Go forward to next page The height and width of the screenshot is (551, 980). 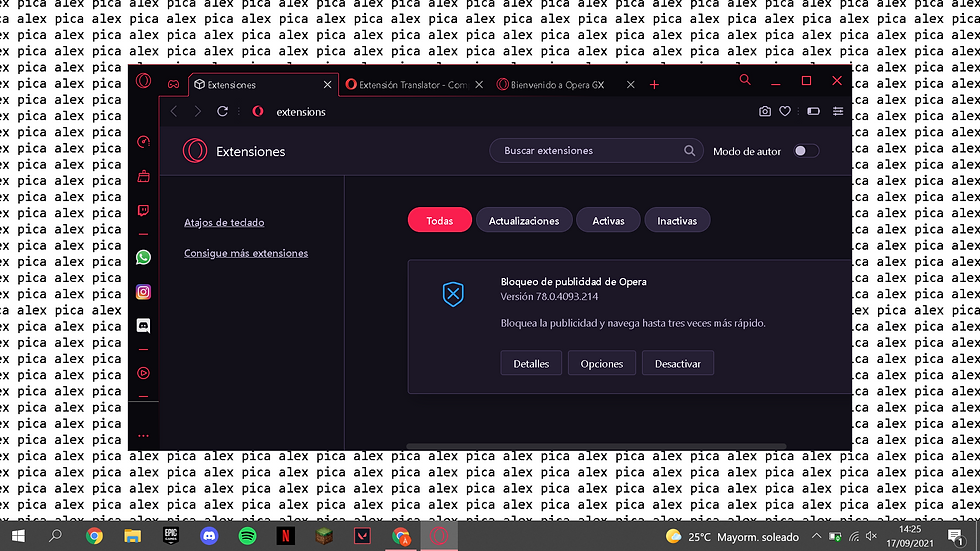198,111
